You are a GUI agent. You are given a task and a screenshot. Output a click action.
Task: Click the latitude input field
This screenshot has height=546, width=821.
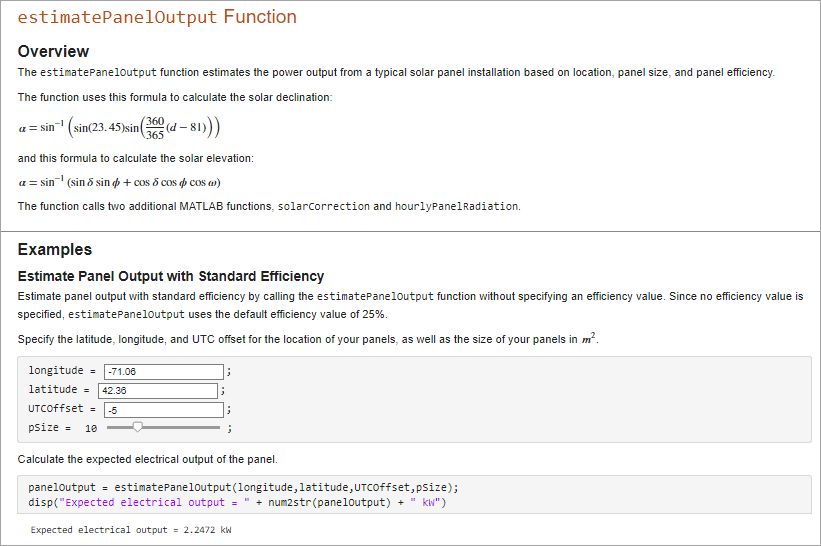click(x=157, y=390)
